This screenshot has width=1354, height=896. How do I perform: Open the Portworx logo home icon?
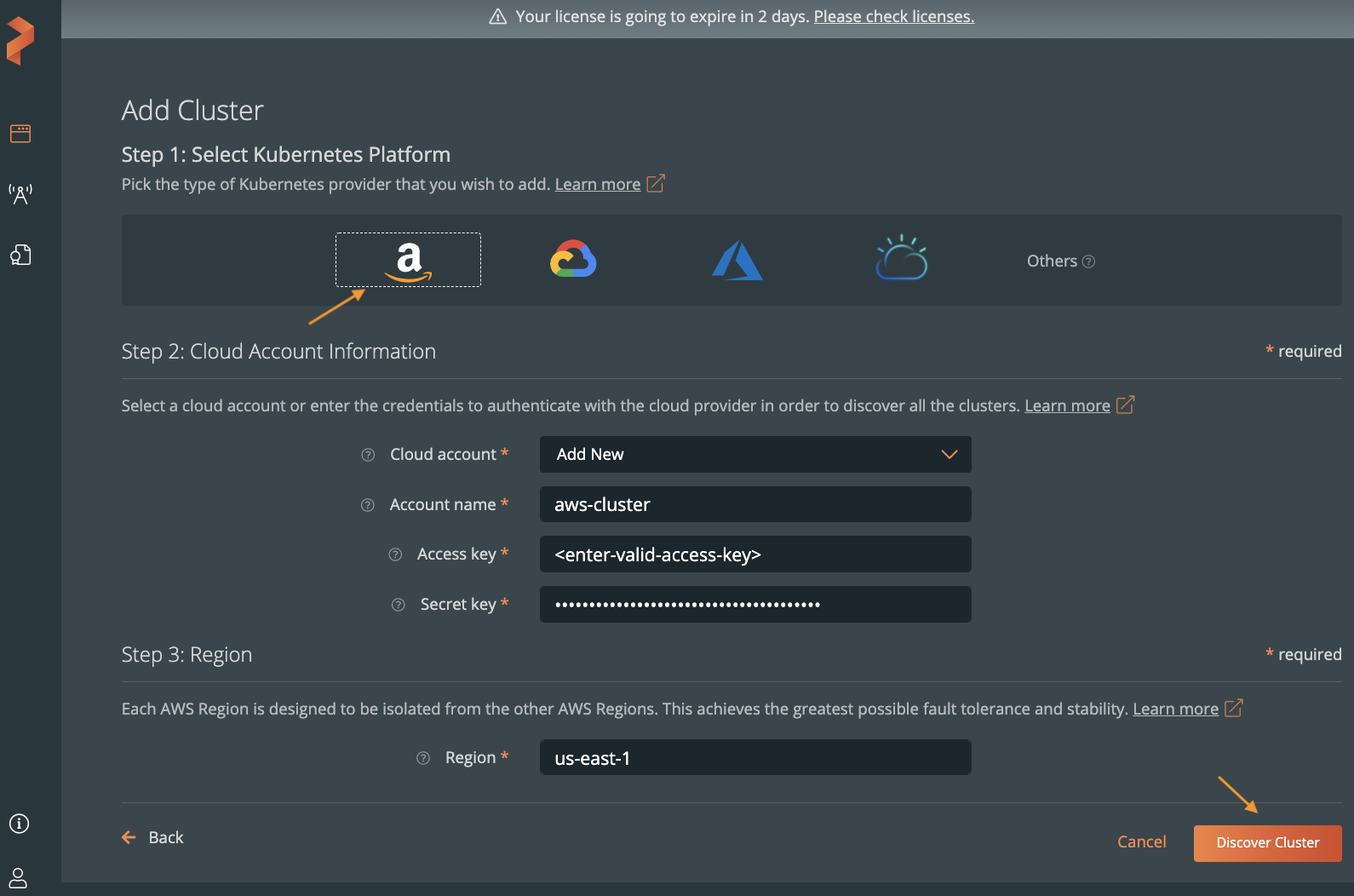(20, 40)
